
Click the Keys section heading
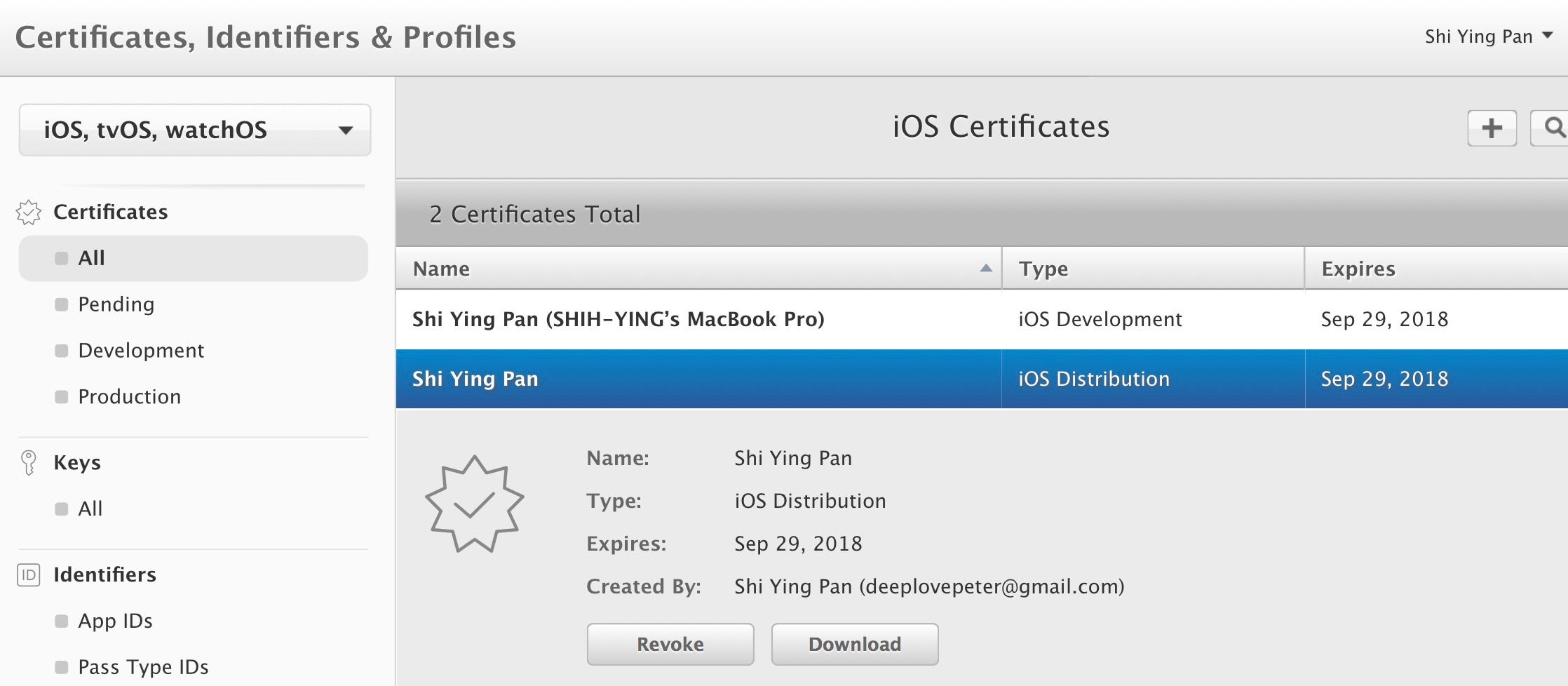77,462
